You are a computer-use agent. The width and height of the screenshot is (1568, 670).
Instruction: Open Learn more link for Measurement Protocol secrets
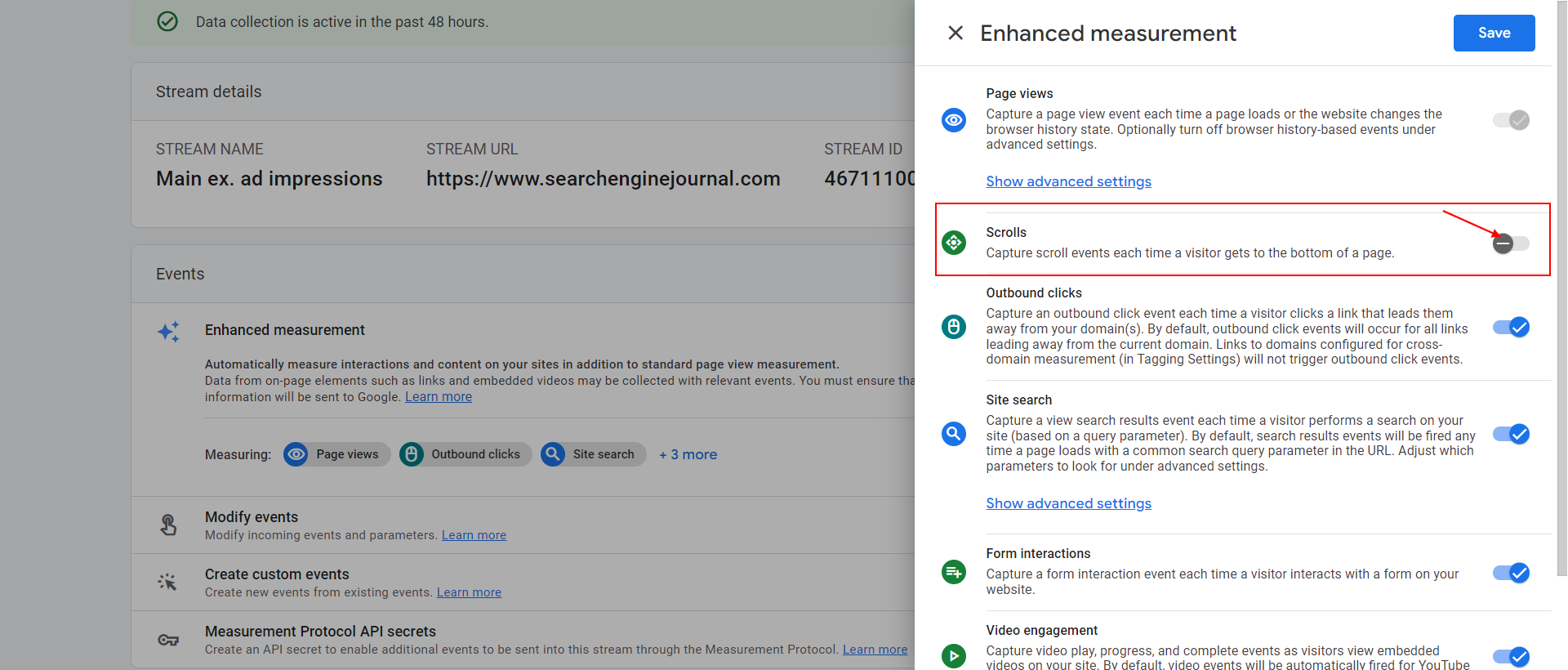coord(875,650)
